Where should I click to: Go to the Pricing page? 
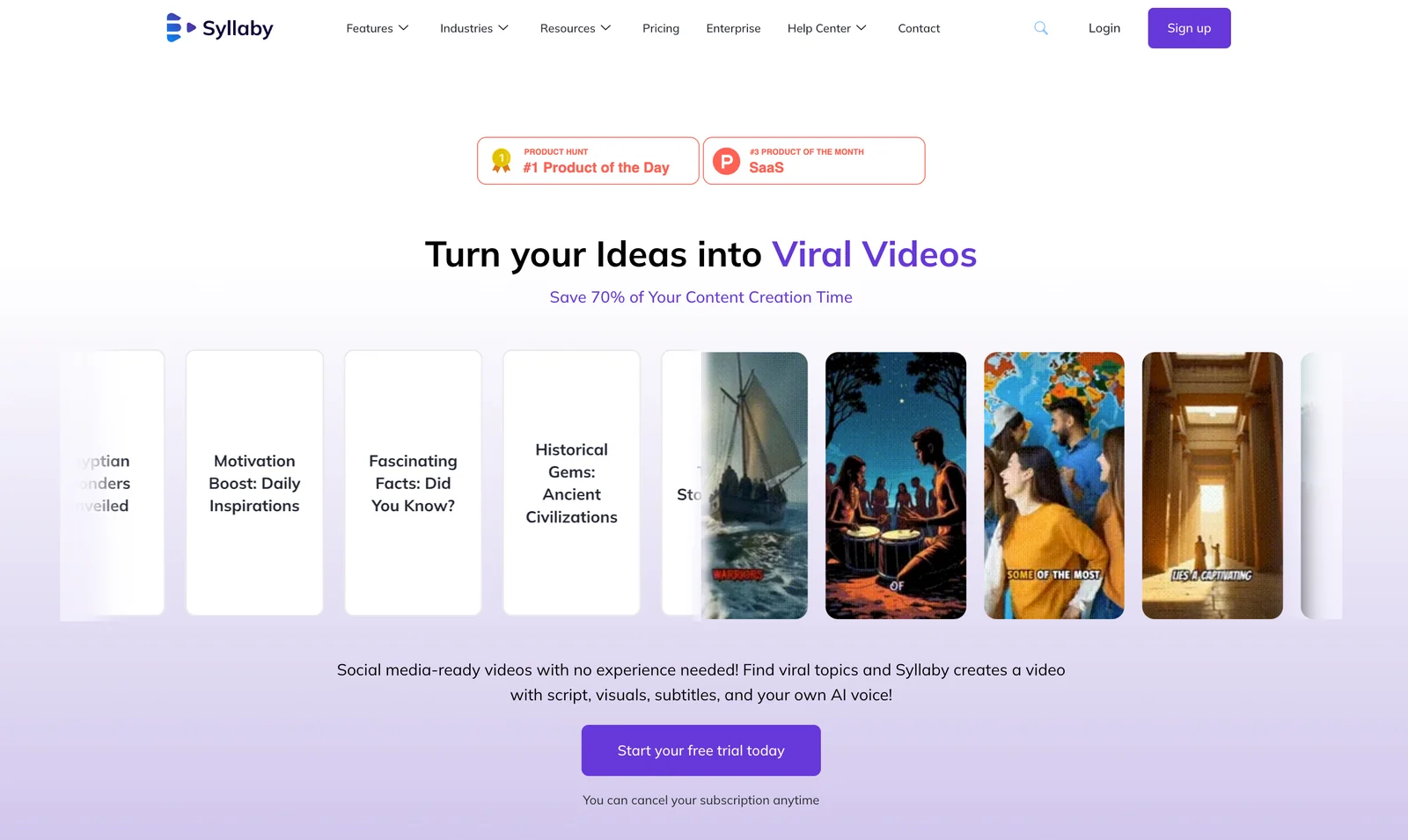[x=661, y=28]
